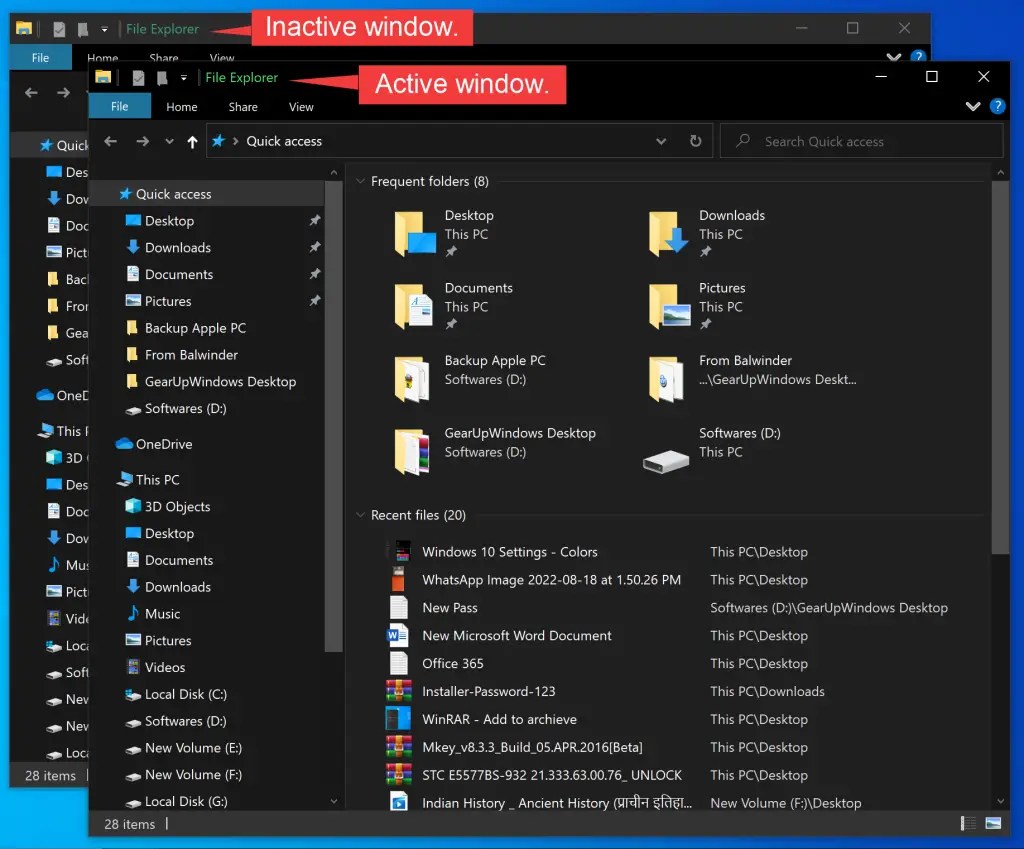
Task: Collapse Frequent folders group
Action: pyautogui.click(x=360, y=181)
